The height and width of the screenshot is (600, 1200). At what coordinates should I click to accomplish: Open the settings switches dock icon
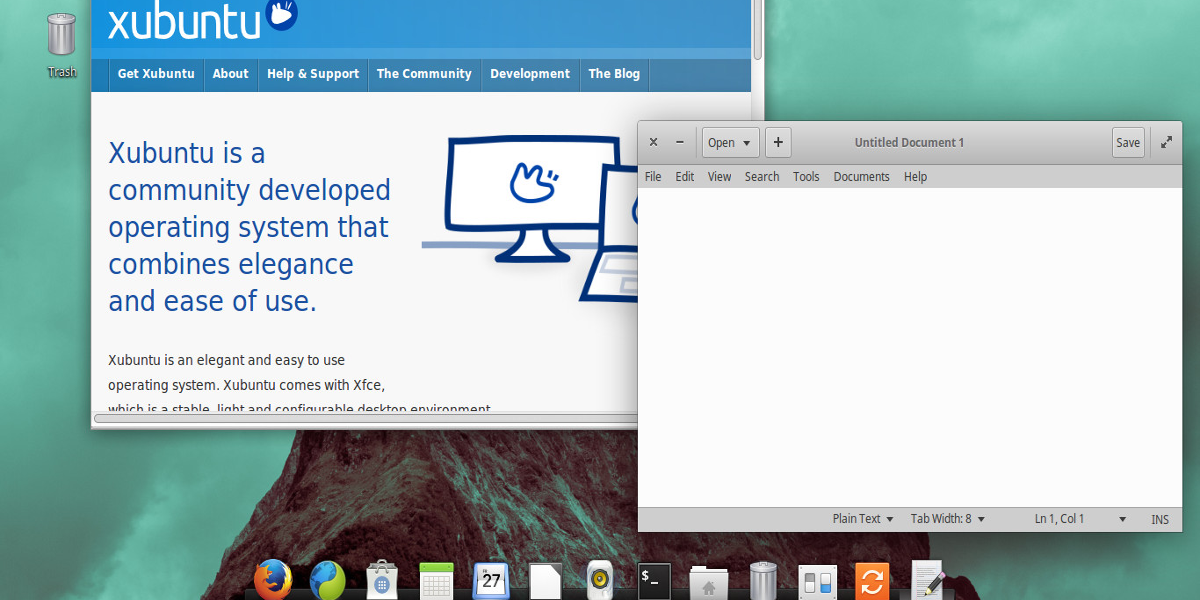coord(817,581)
